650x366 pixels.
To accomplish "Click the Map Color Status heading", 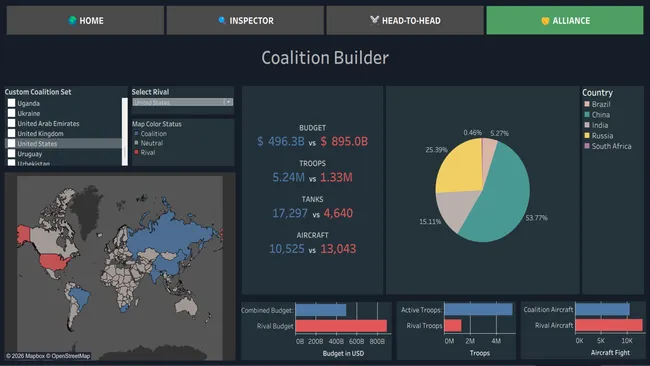I will click(157, 124).
